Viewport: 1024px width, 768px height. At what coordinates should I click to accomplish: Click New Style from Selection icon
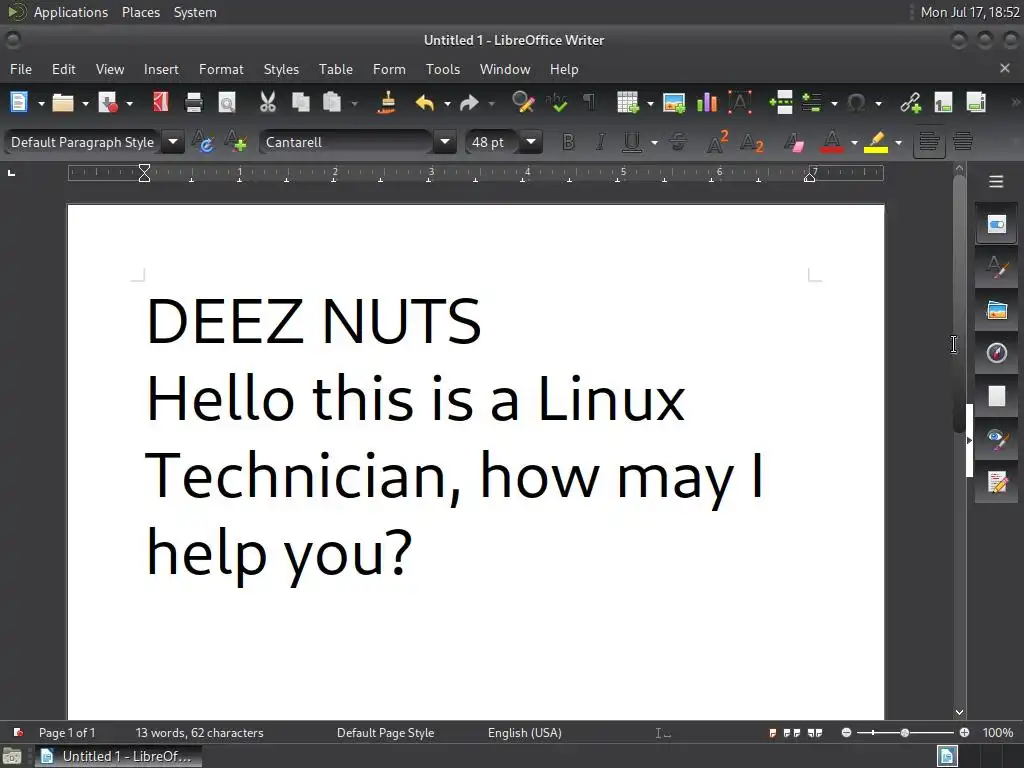point(235,141)
